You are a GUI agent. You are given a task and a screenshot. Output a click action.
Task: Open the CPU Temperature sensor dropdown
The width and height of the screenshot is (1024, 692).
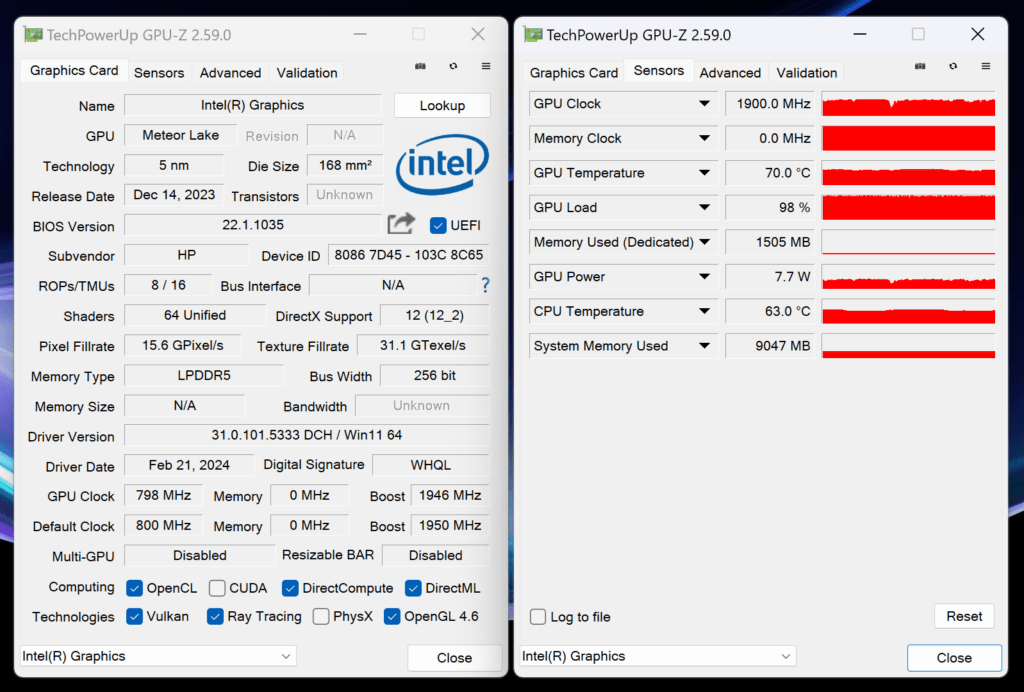click(x=704, y=311)
